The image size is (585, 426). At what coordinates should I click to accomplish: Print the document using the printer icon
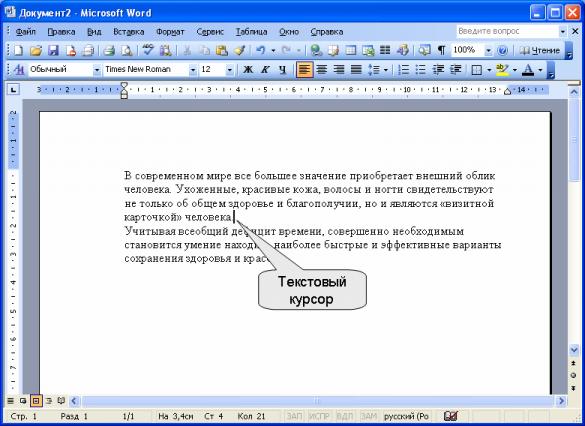pyautogui.click(x=109, y=50)
